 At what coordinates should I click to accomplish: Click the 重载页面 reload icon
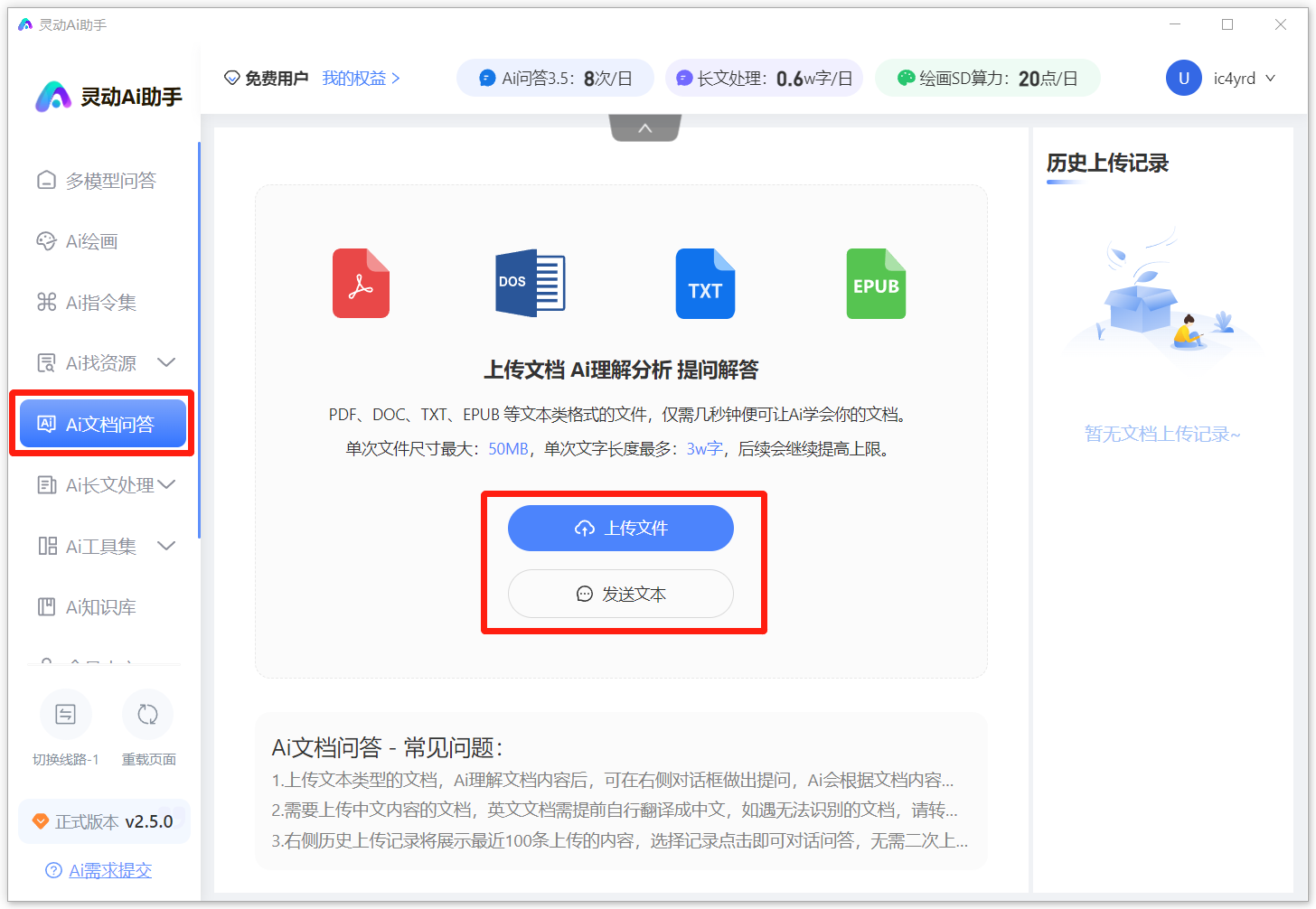point(147,715)
